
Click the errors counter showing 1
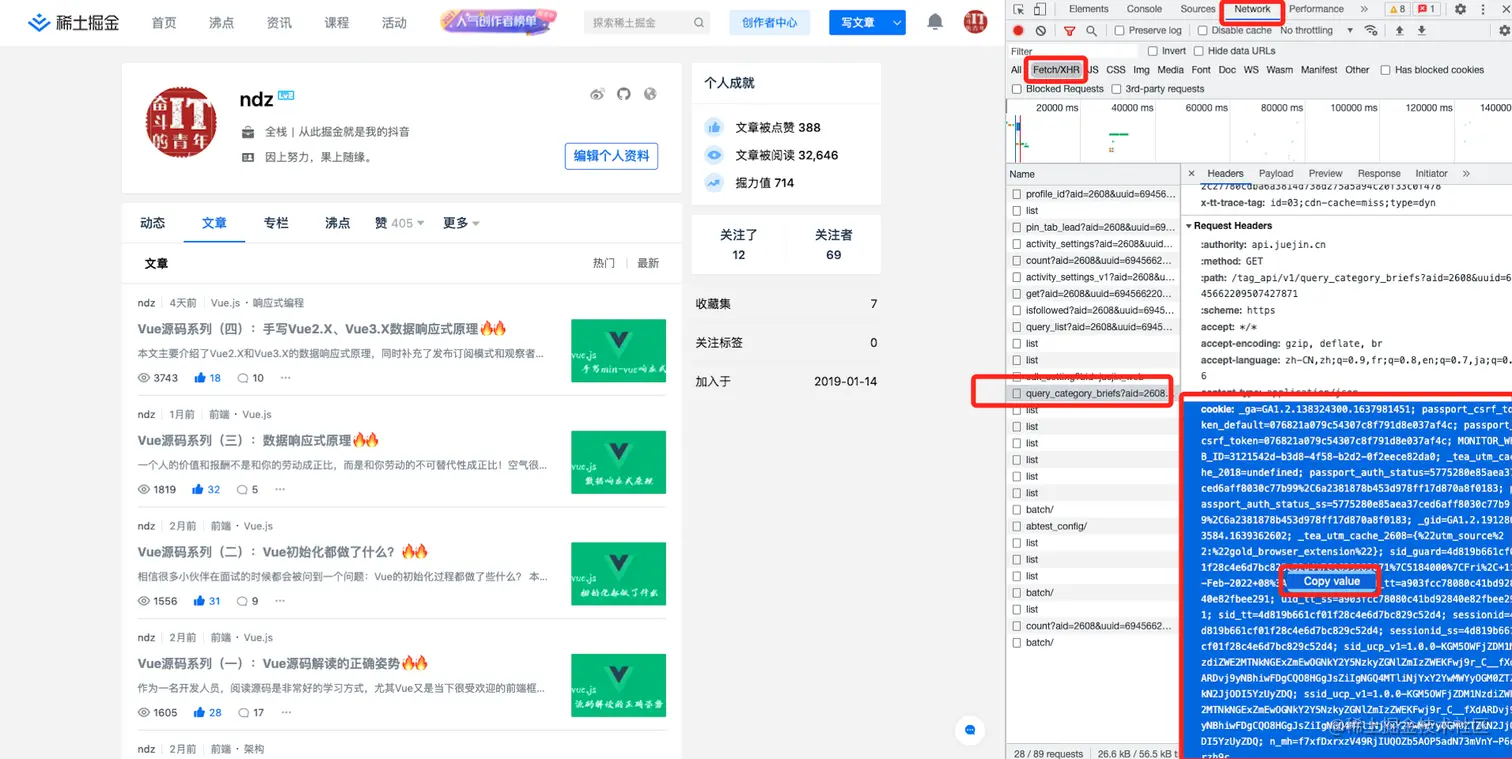[1427, 9]
